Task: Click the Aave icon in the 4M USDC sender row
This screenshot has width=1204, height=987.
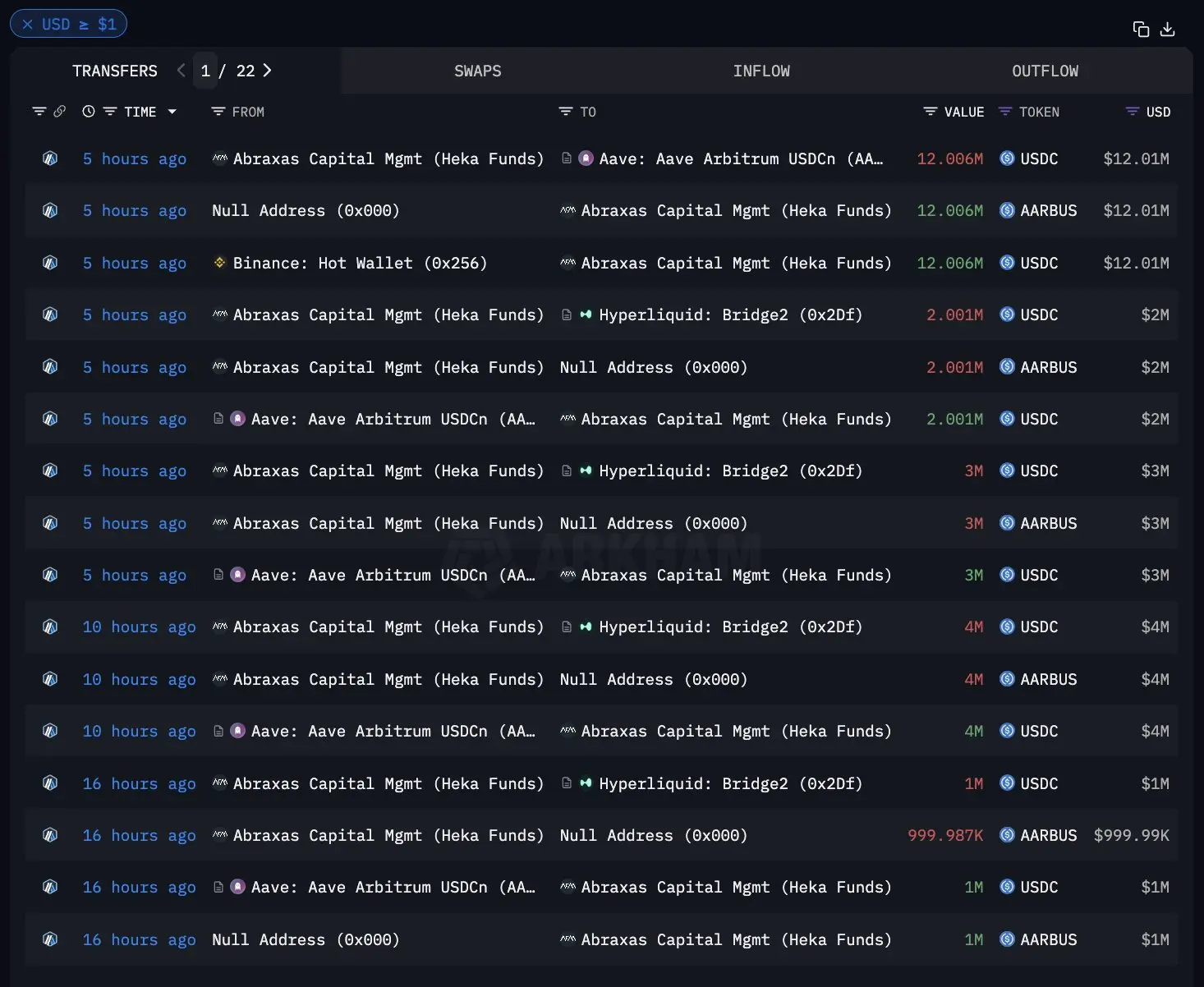Action: [237, 731]
